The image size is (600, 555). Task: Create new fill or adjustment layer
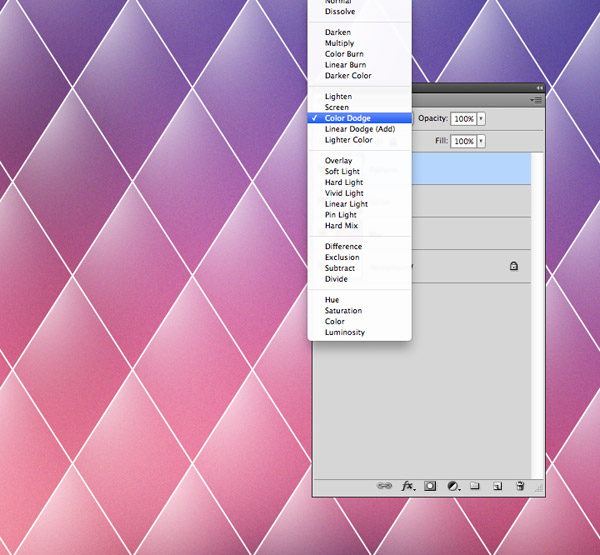(452, 486)
